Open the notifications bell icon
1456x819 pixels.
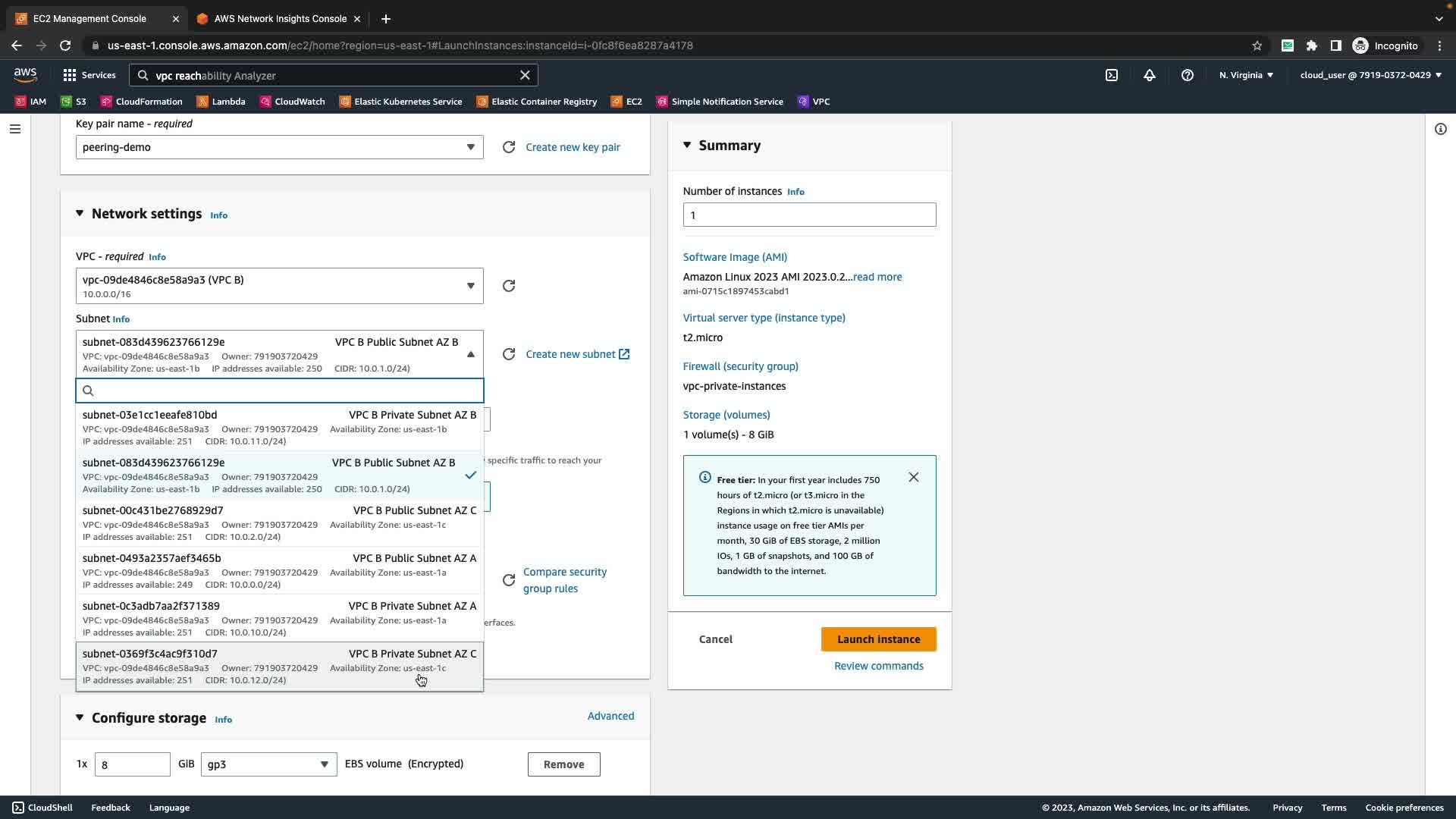(1150, 75)
